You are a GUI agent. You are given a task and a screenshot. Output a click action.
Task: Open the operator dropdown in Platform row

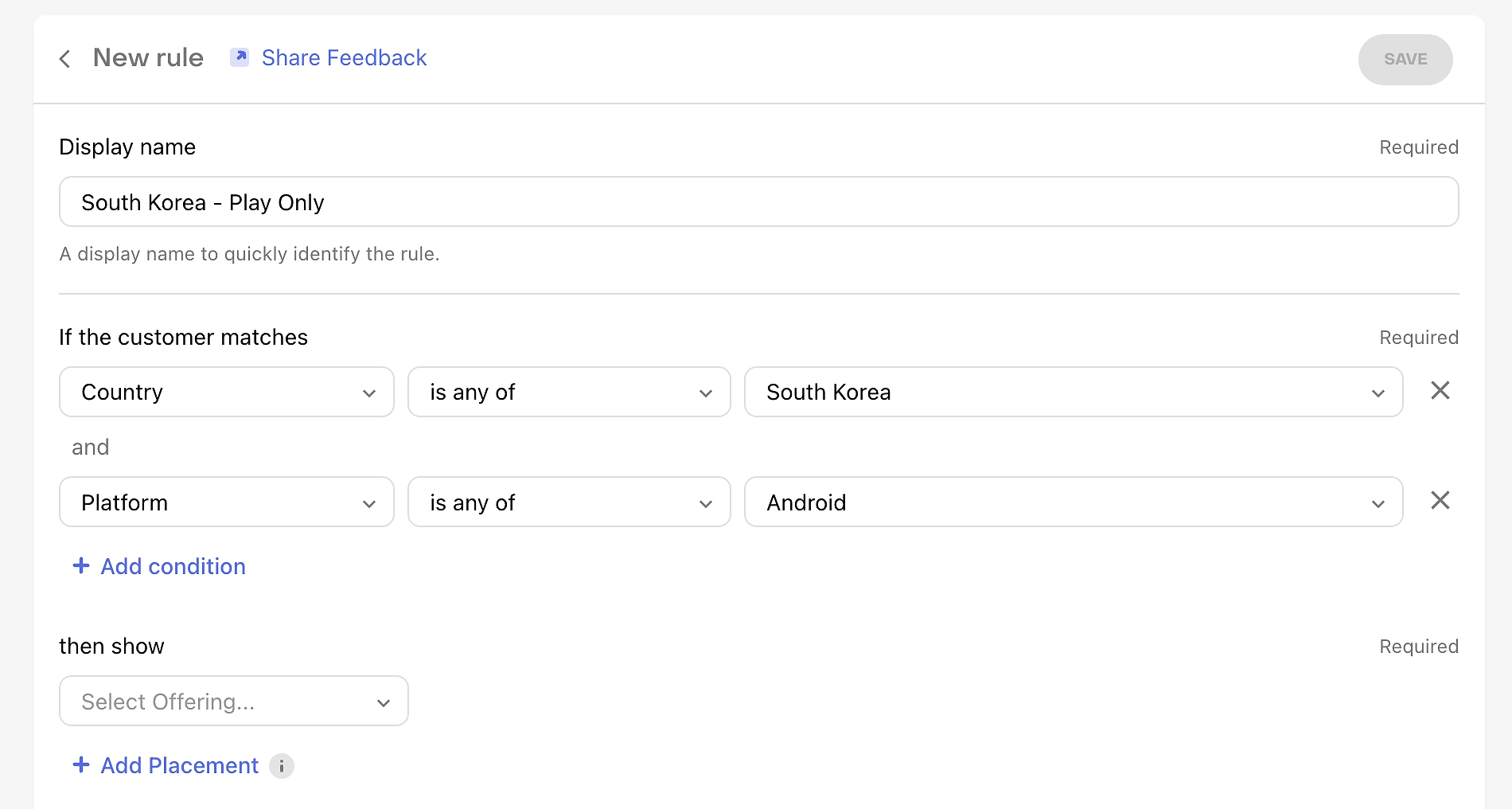click(569, 502)
